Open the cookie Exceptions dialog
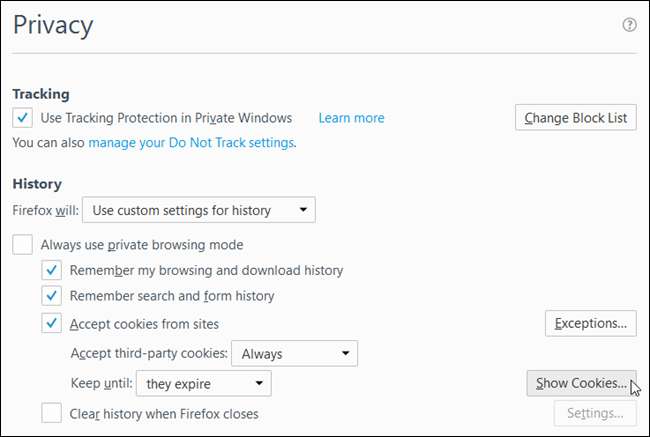650x437 pixels. click(590, 323)
